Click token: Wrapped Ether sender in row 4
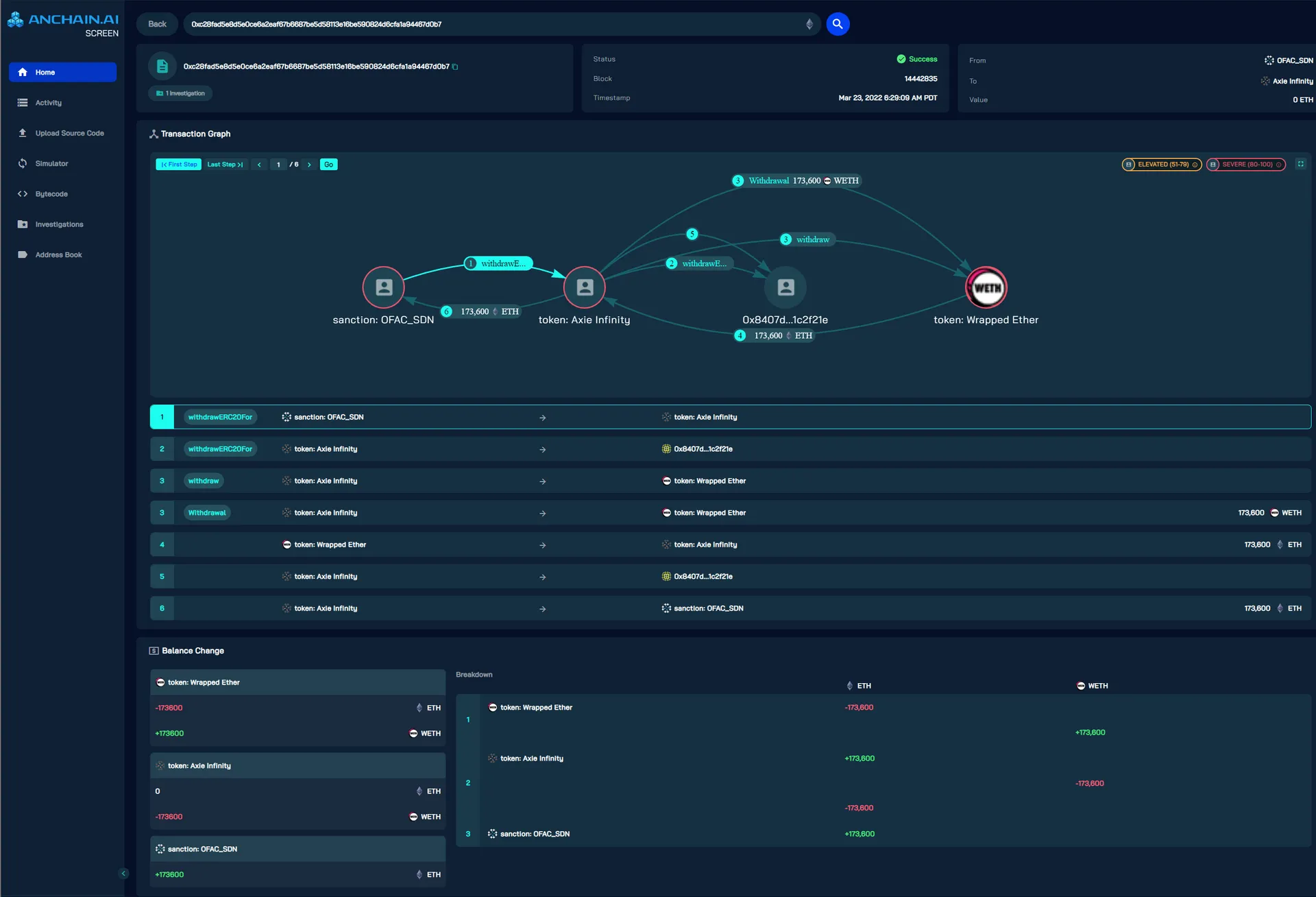This screenshot has height=897, width=1316. click(x=330, y=545)
